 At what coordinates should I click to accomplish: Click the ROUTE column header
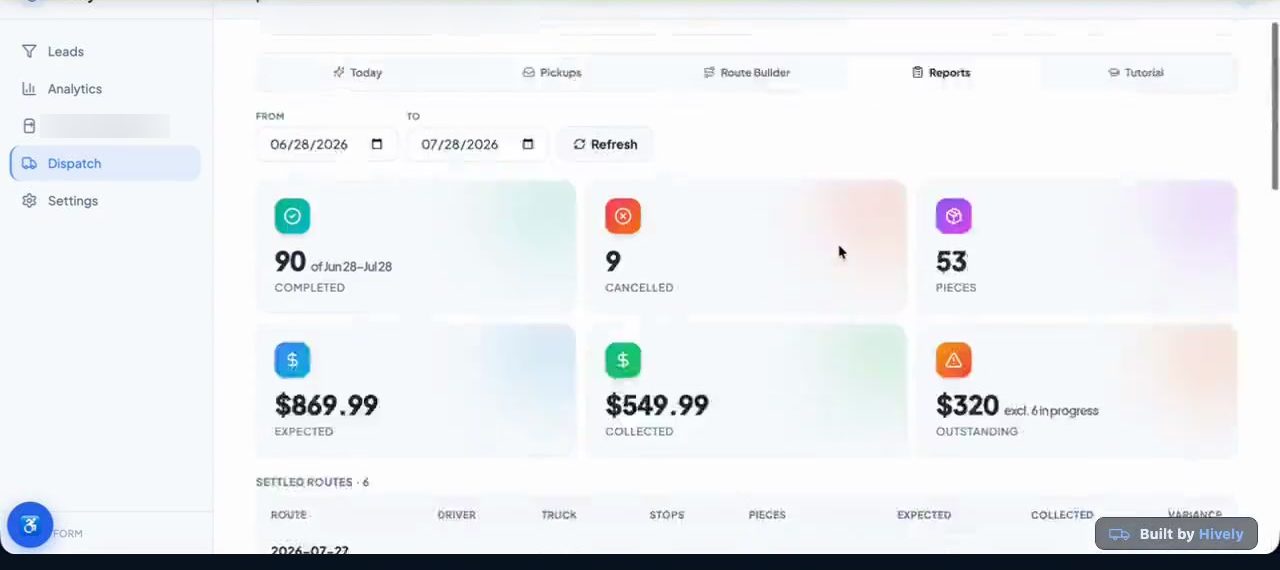tap(288, 515)
